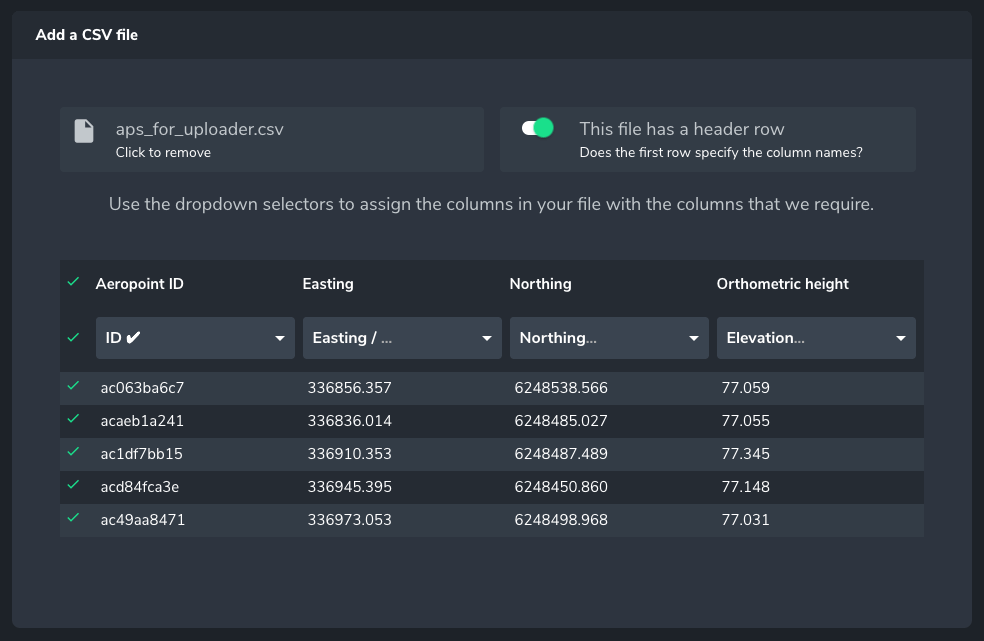Click the green checkmark for row ac49aa8471
Viewport: 984px width, 641px height.
coord(73,518)
